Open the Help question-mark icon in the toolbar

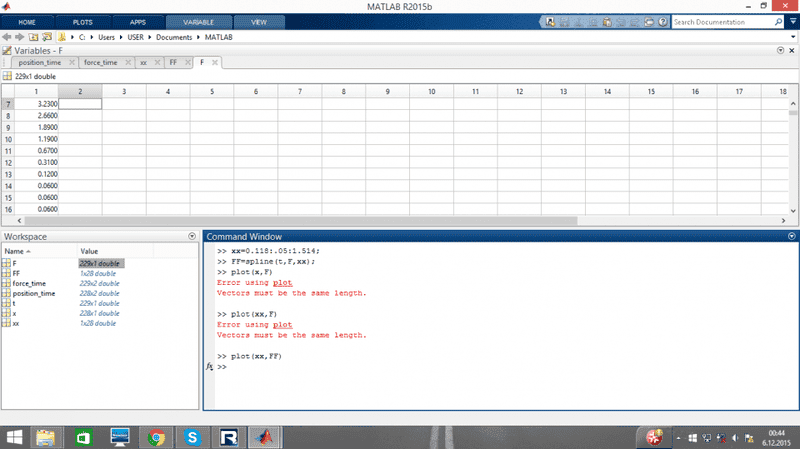click(x=662, y=22)
